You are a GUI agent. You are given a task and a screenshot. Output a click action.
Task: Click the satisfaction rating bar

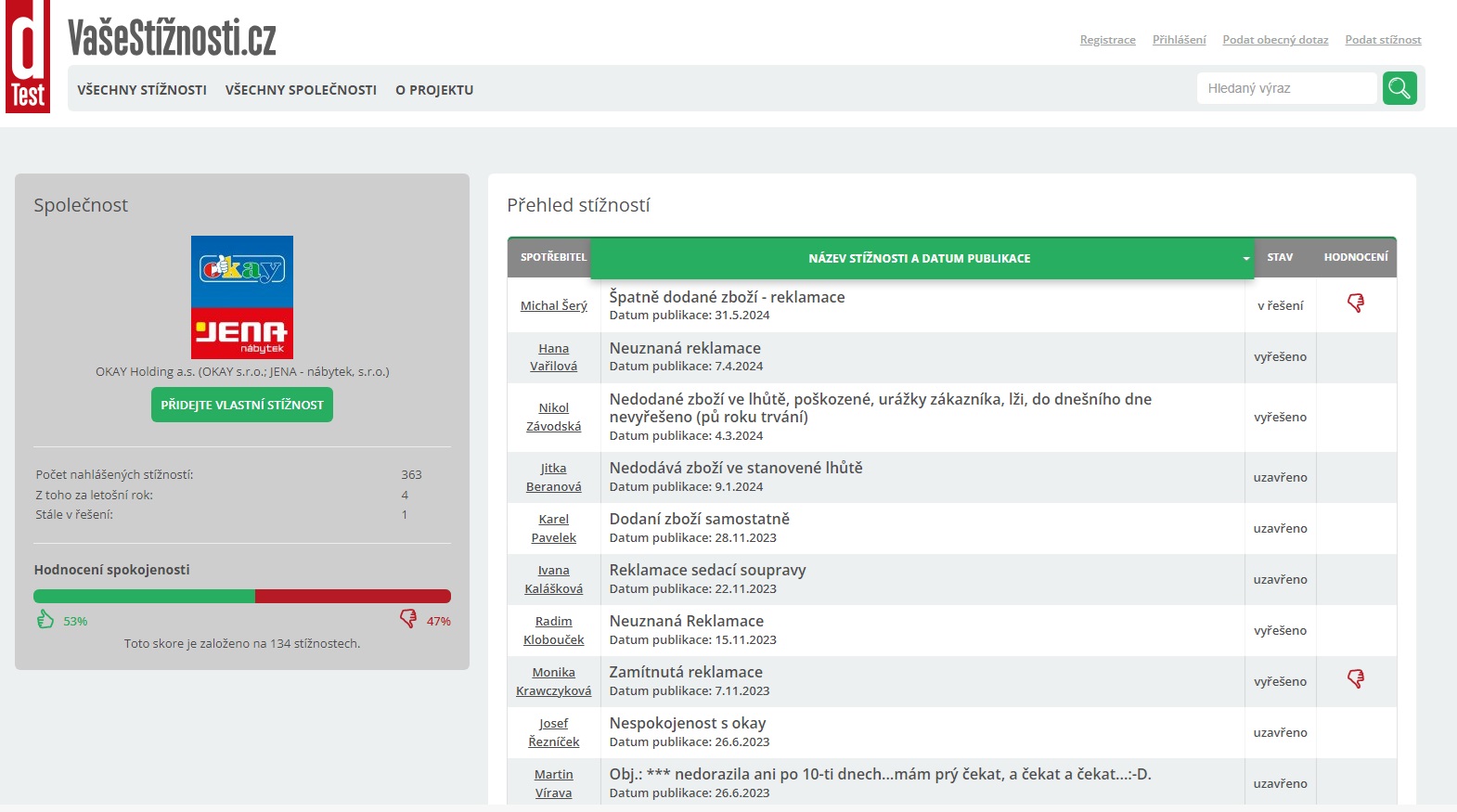(242, 596)
